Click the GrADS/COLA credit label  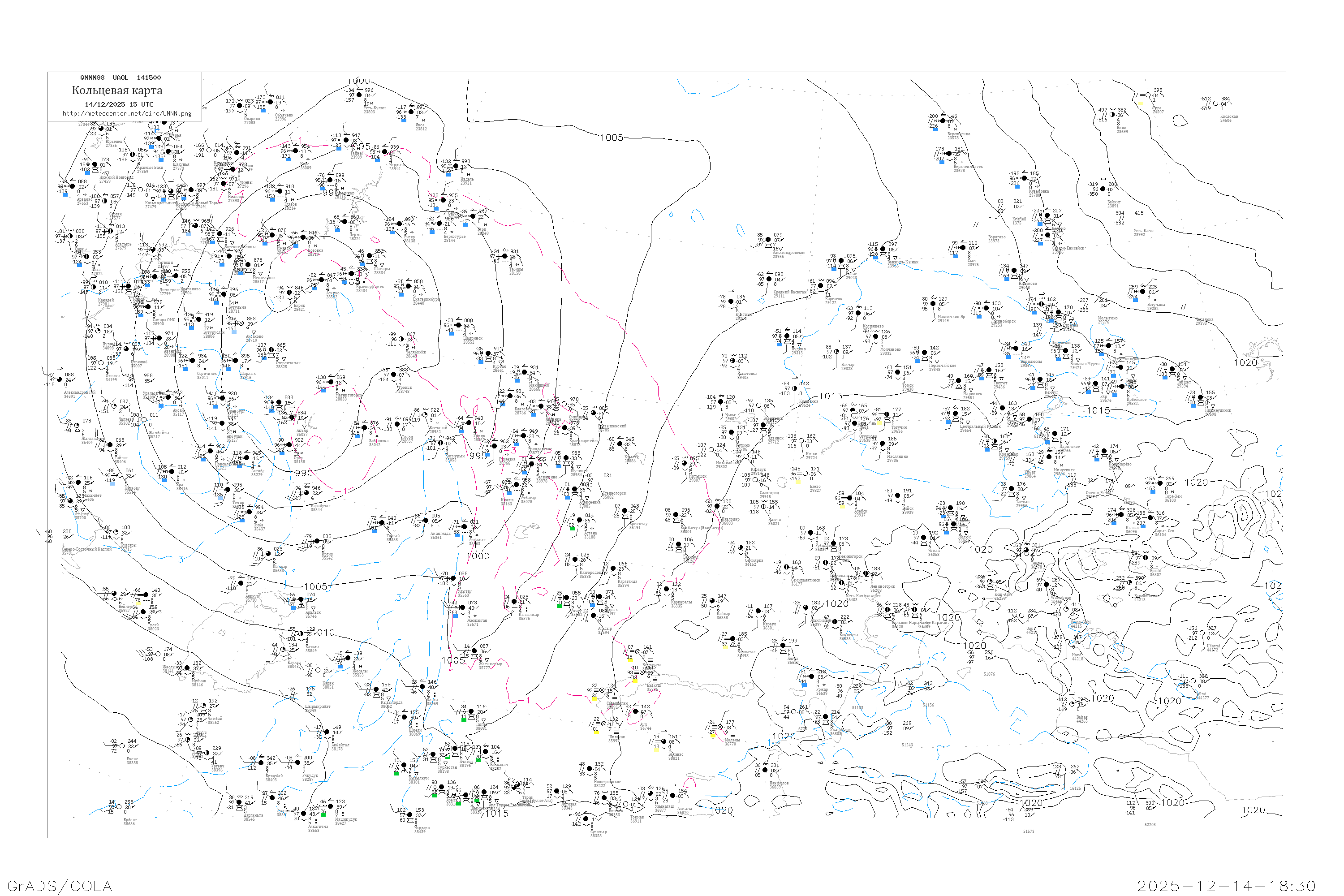60,886
